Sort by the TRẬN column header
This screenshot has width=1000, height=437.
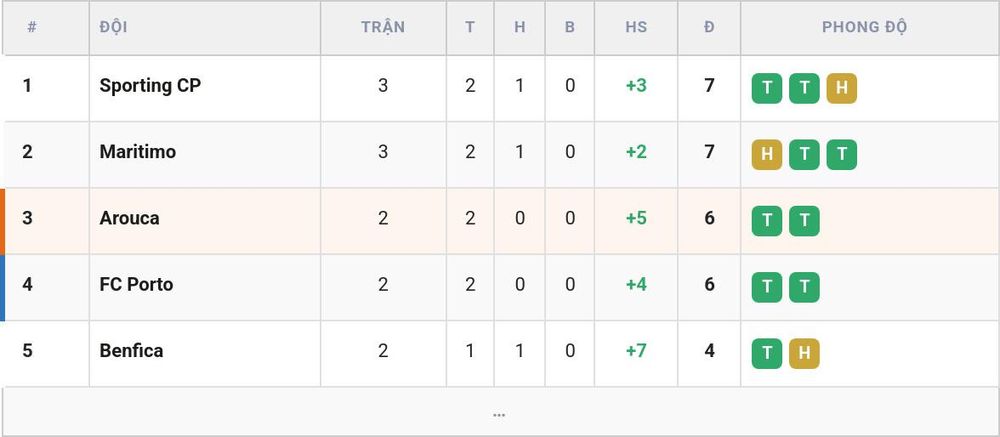click(x=383, y=27)
